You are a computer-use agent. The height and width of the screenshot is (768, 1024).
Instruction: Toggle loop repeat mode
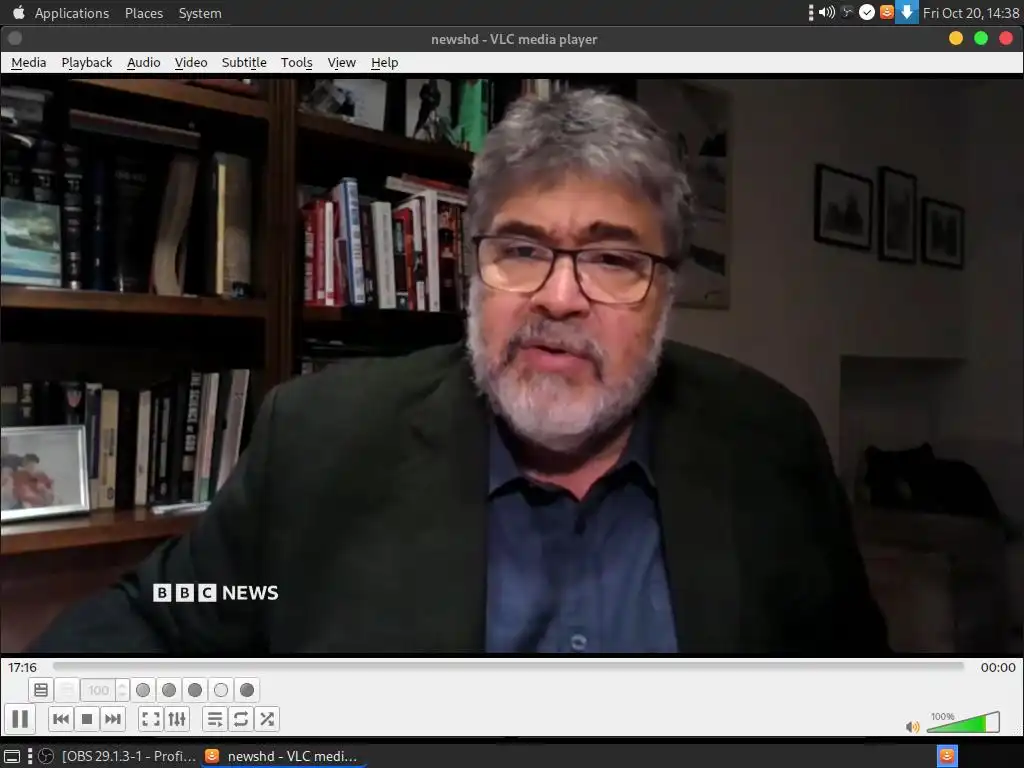tap(241, 719)
